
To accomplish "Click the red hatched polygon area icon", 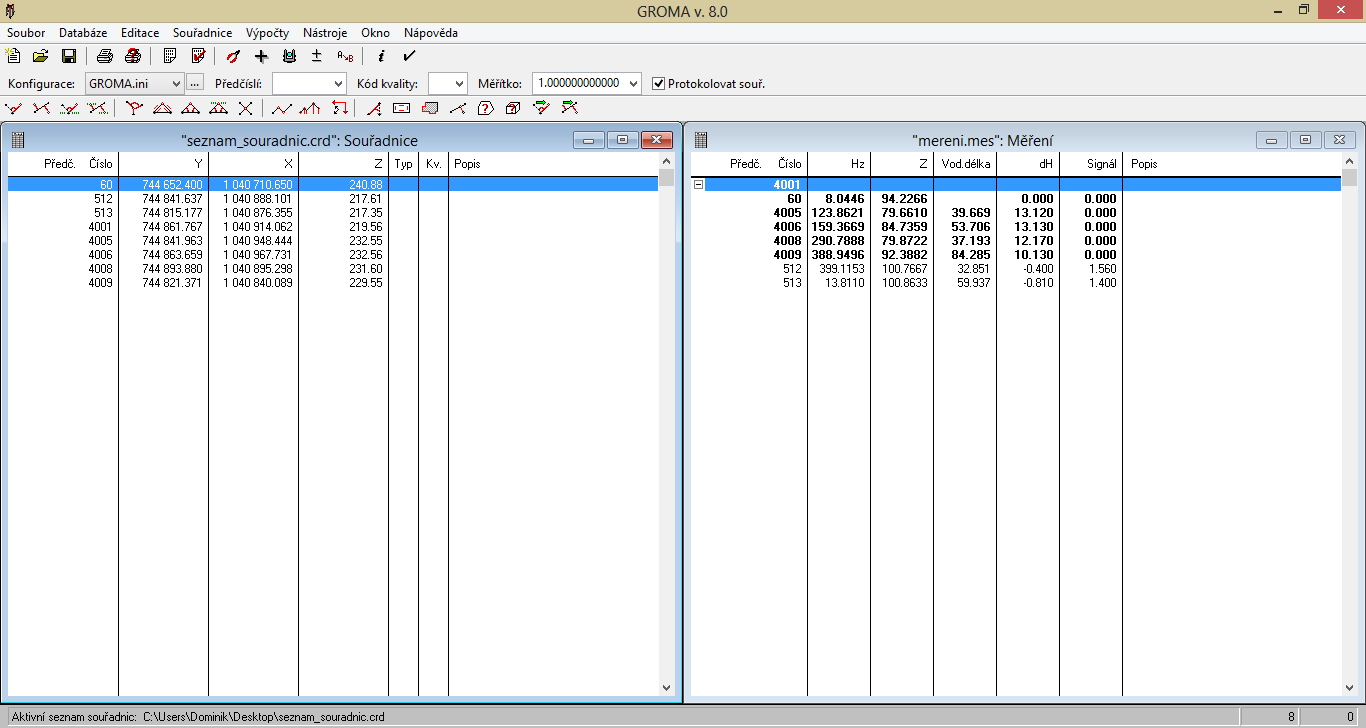I will (430, 108).
